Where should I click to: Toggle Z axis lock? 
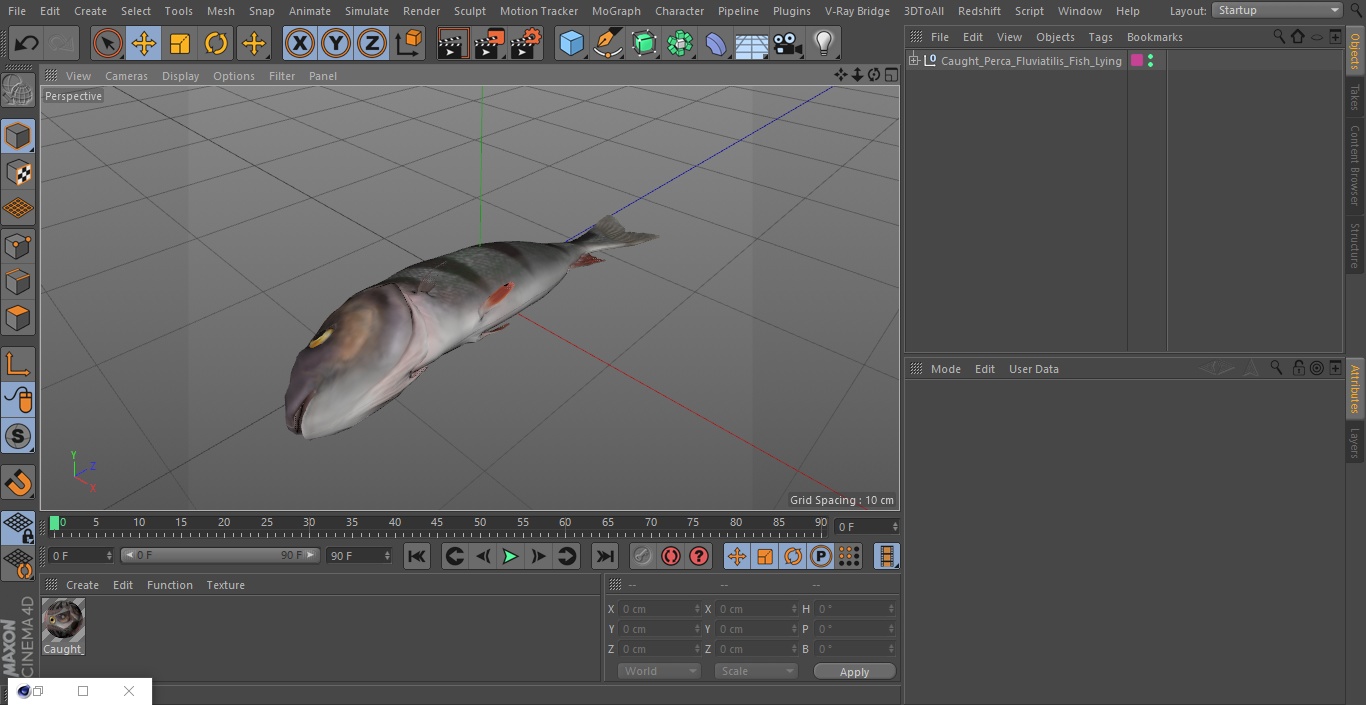(x=372, y=43)
